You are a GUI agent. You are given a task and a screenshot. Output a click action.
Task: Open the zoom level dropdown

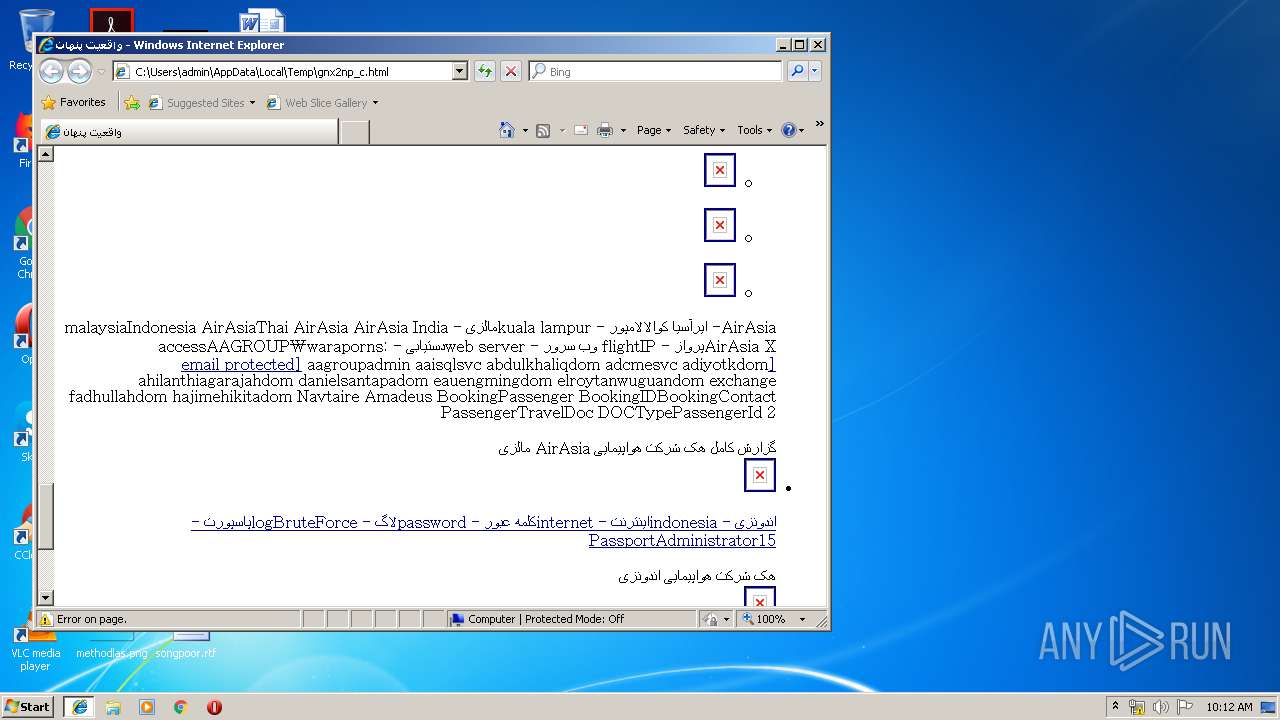(x=802, y=619)
